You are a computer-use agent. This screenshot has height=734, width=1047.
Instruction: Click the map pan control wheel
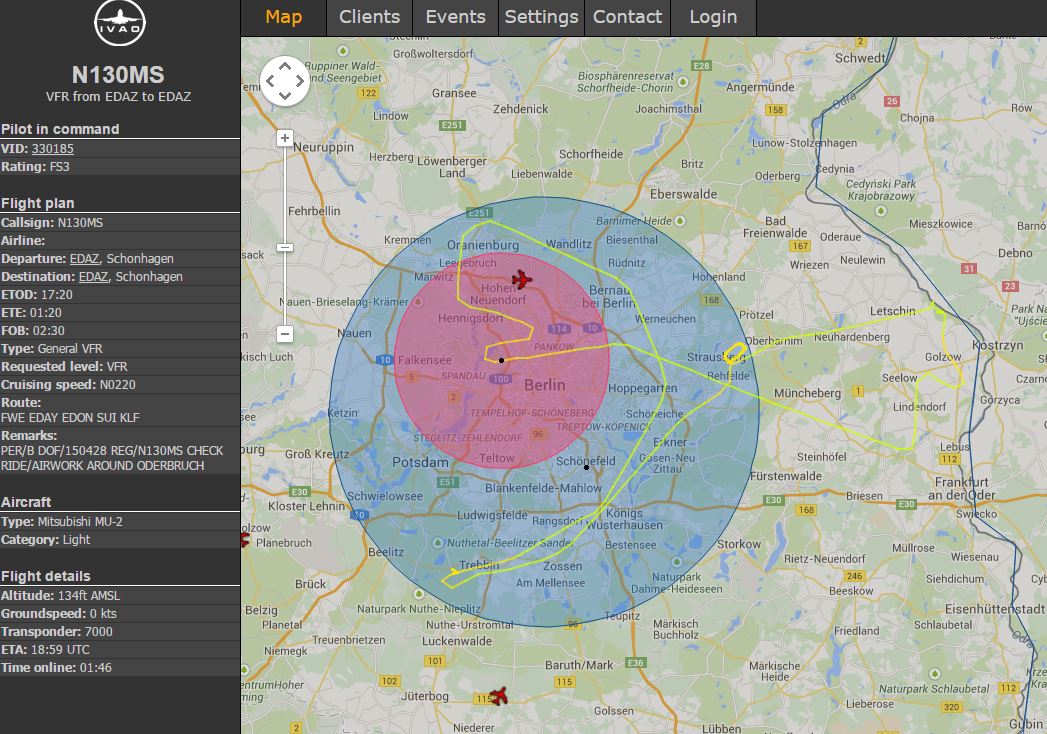285,81
